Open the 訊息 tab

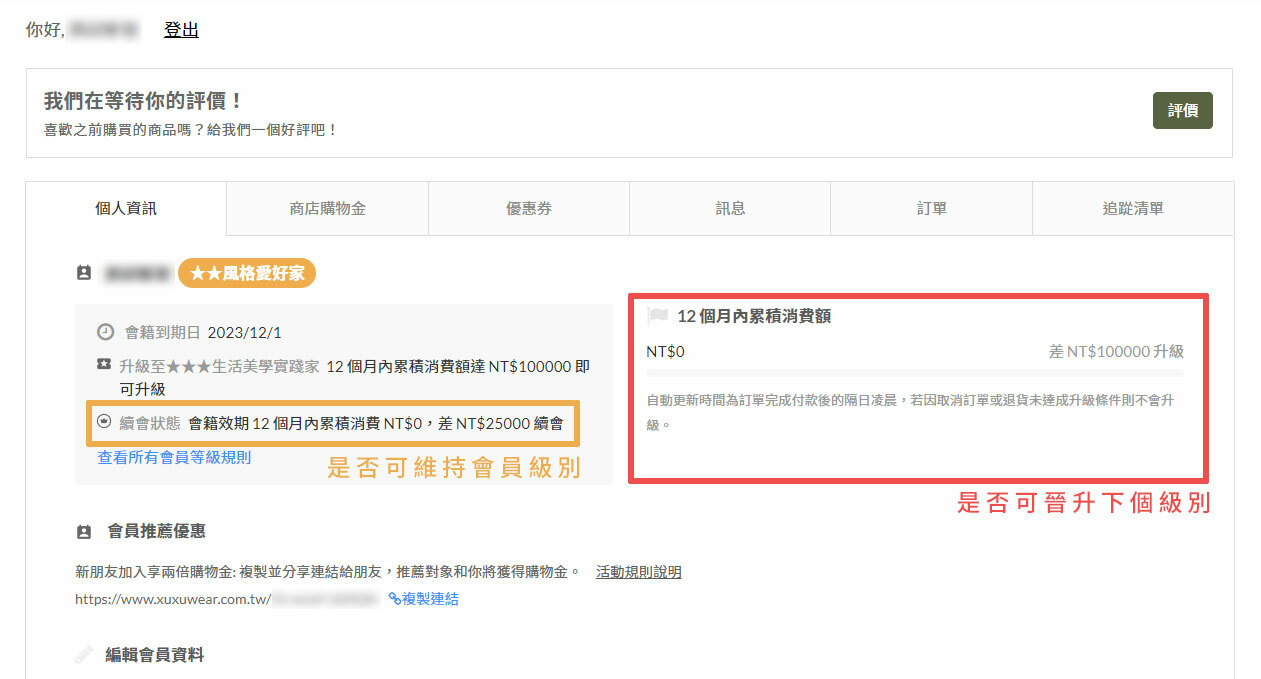tap(730, 209)
